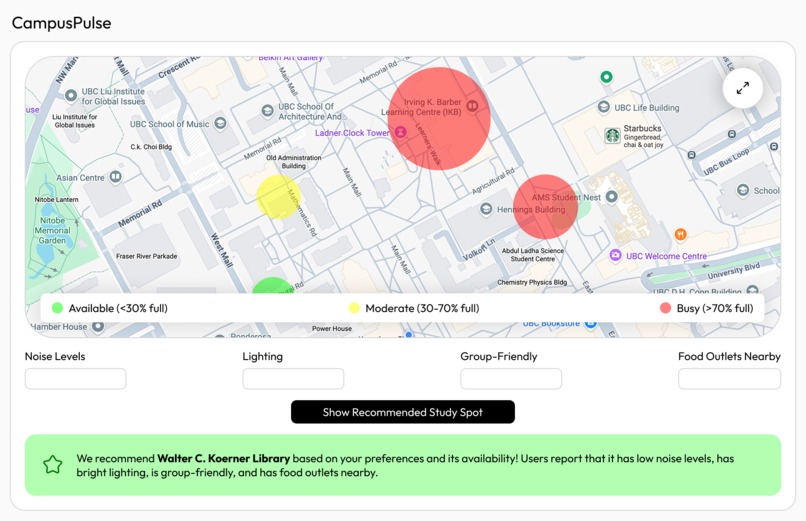Click the orange restaurant fork-knife pin

[681, 234]
